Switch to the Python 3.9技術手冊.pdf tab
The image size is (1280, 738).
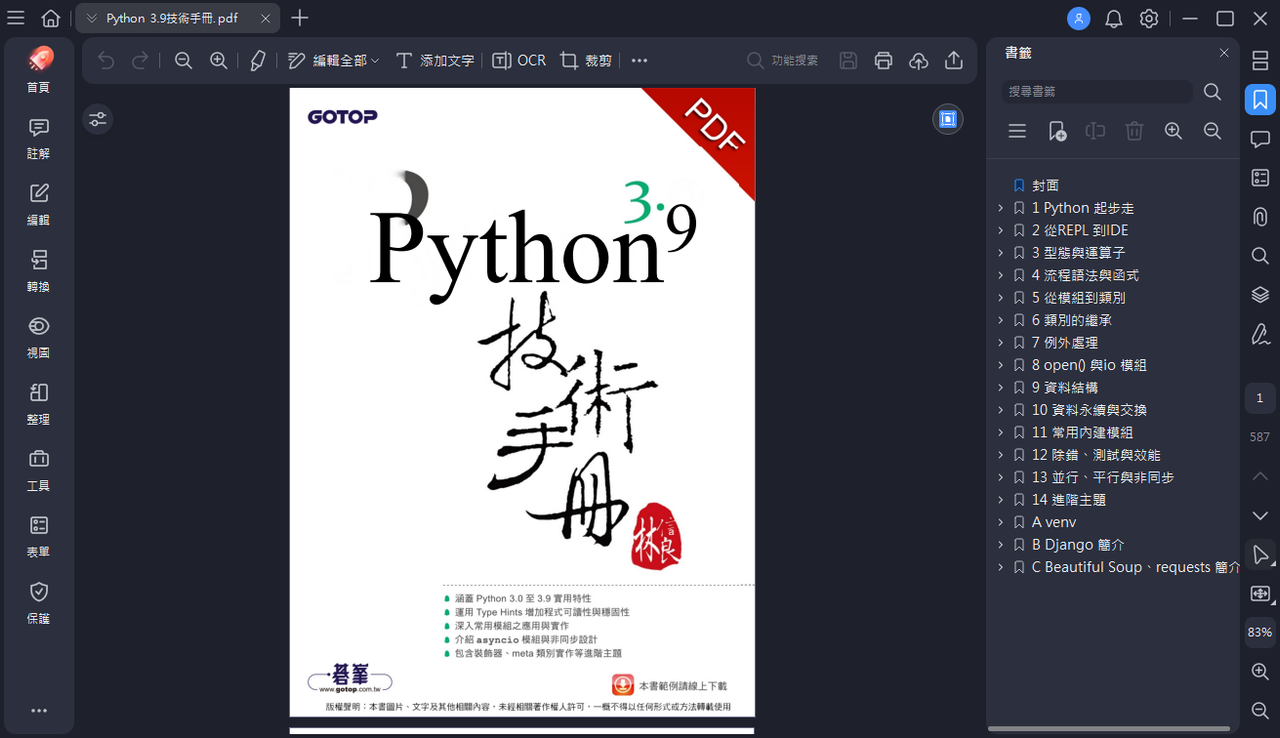(x=170, y=17)
